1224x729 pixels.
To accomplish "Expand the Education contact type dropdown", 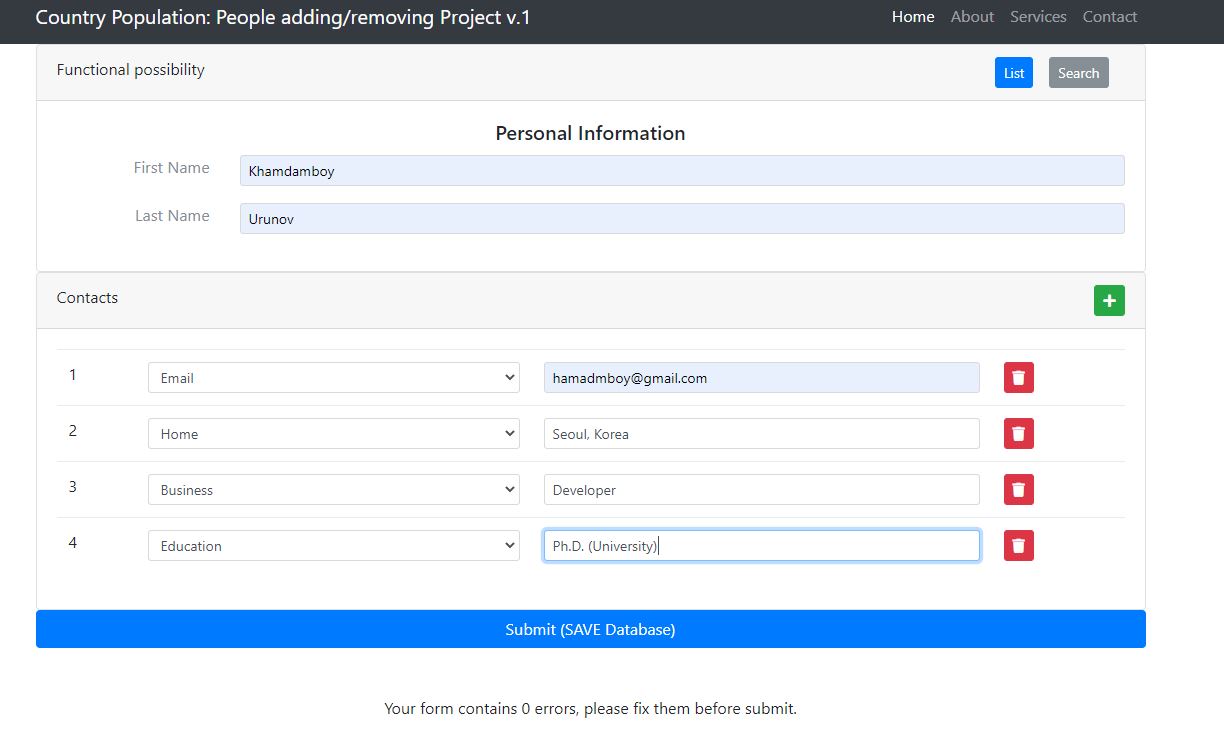I will coord(334,546).
